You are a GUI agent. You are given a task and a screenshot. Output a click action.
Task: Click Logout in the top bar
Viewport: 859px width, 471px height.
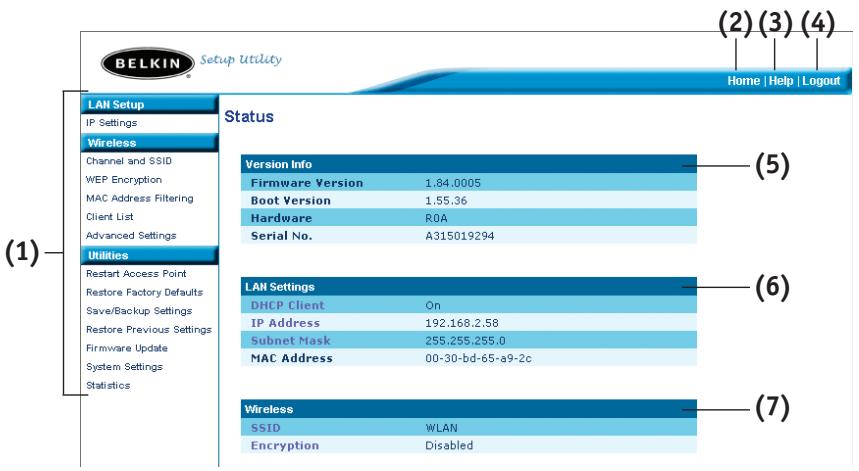[821, 81]
